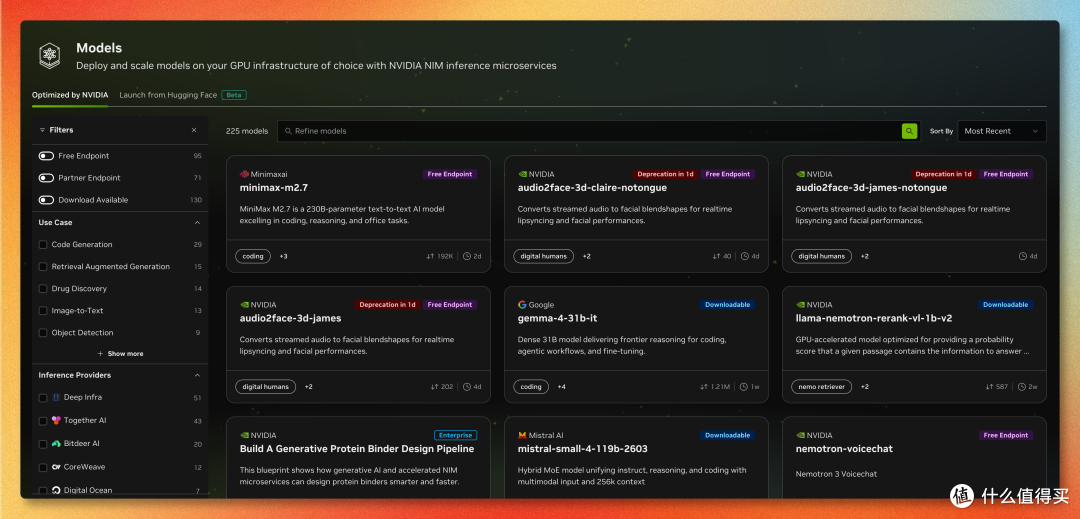Screen dimensions: 1080x519
Task: Click NVIDIA logo on Protein Binder Design card
Action: pos(244,435)
